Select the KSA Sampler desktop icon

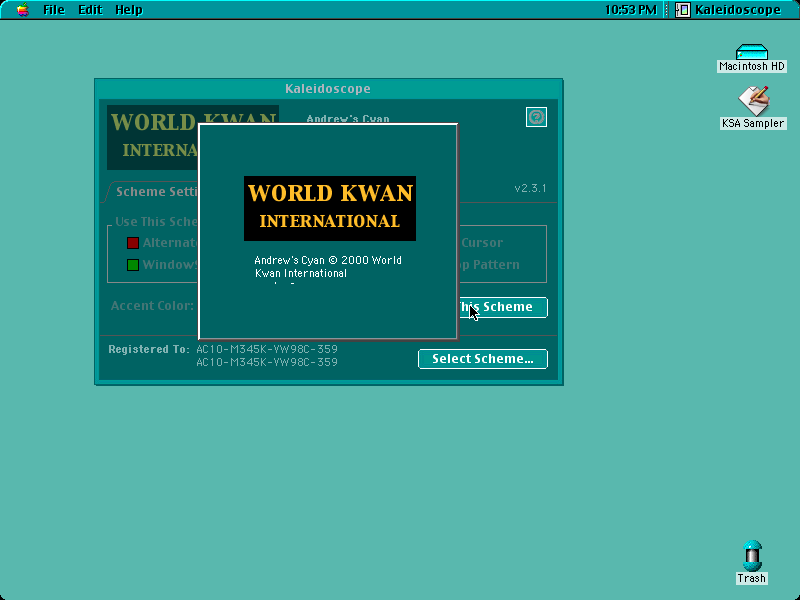pos(753,108)
